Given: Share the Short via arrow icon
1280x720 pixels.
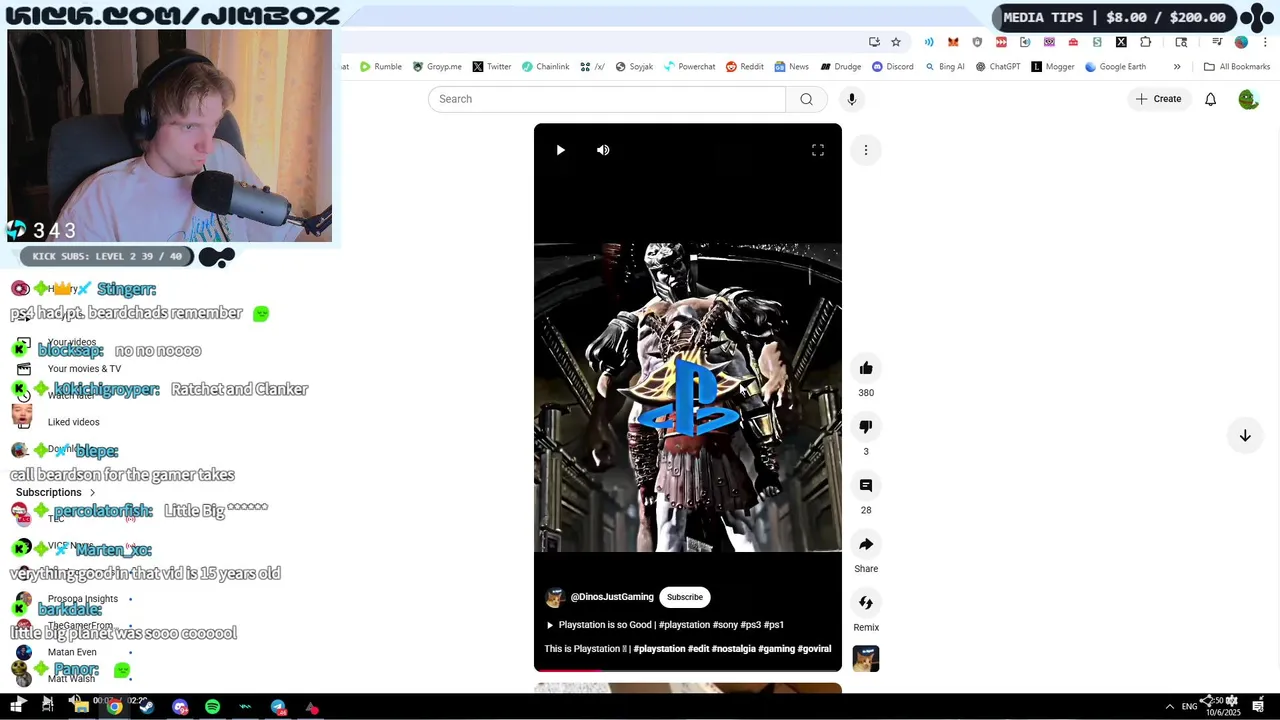Looking at the screenshot, I should coord(866,544).
